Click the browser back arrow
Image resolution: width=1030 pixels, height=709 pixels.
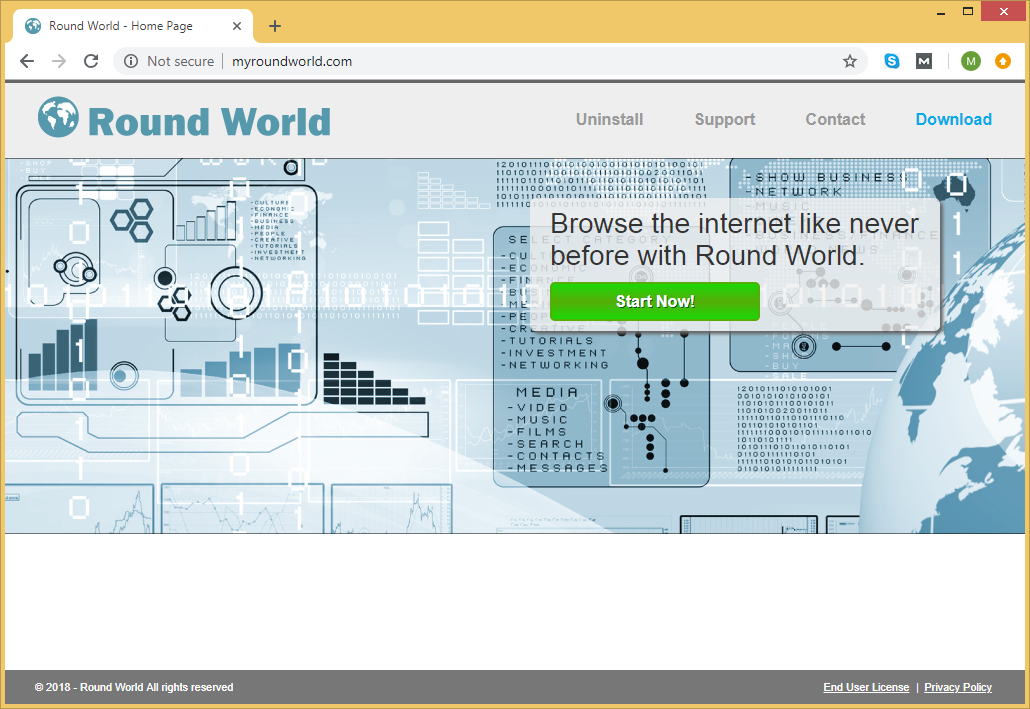point(27,61)
